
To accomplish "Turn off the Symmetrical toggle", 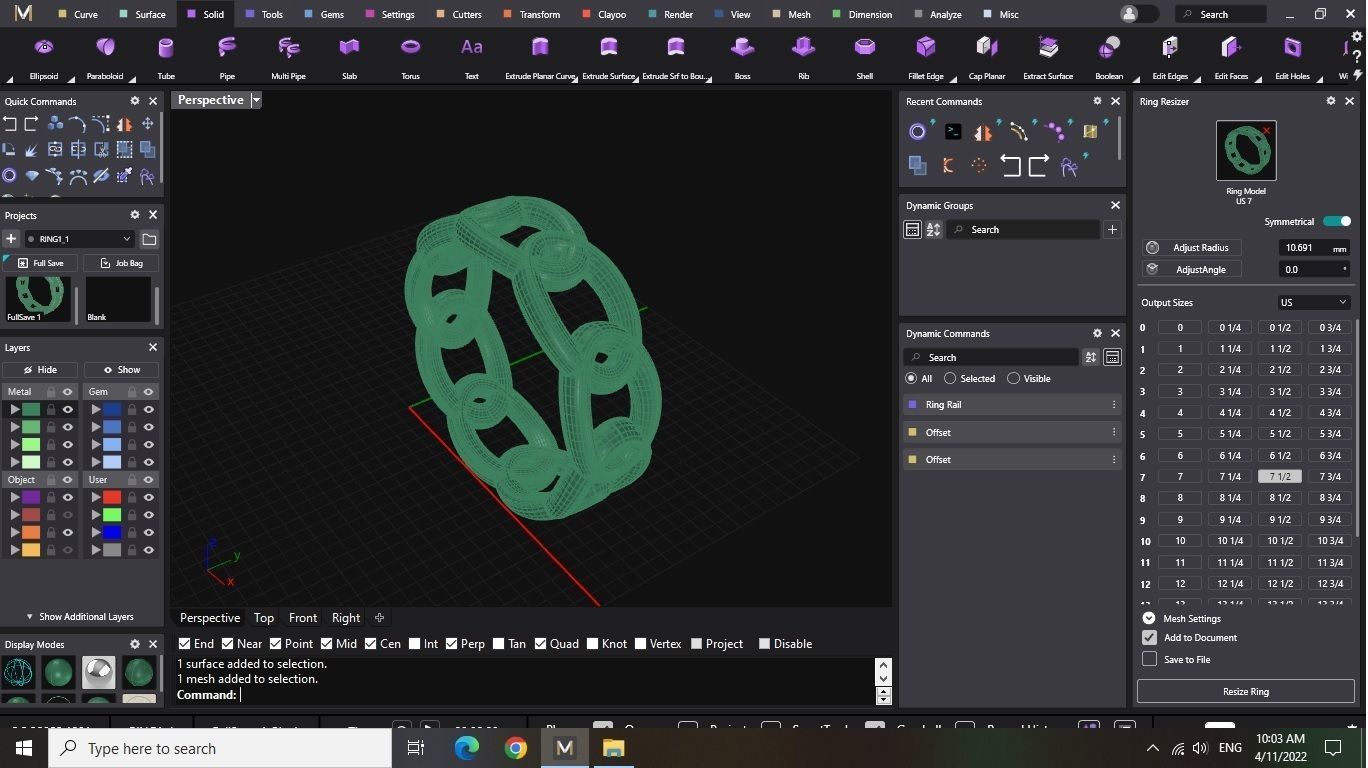I will click(x=1337, y=221).
